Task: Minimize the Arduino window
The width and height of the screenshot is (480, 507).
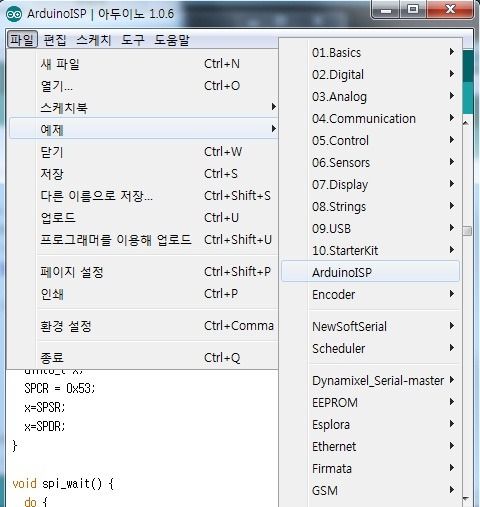Action: [386, 10]
